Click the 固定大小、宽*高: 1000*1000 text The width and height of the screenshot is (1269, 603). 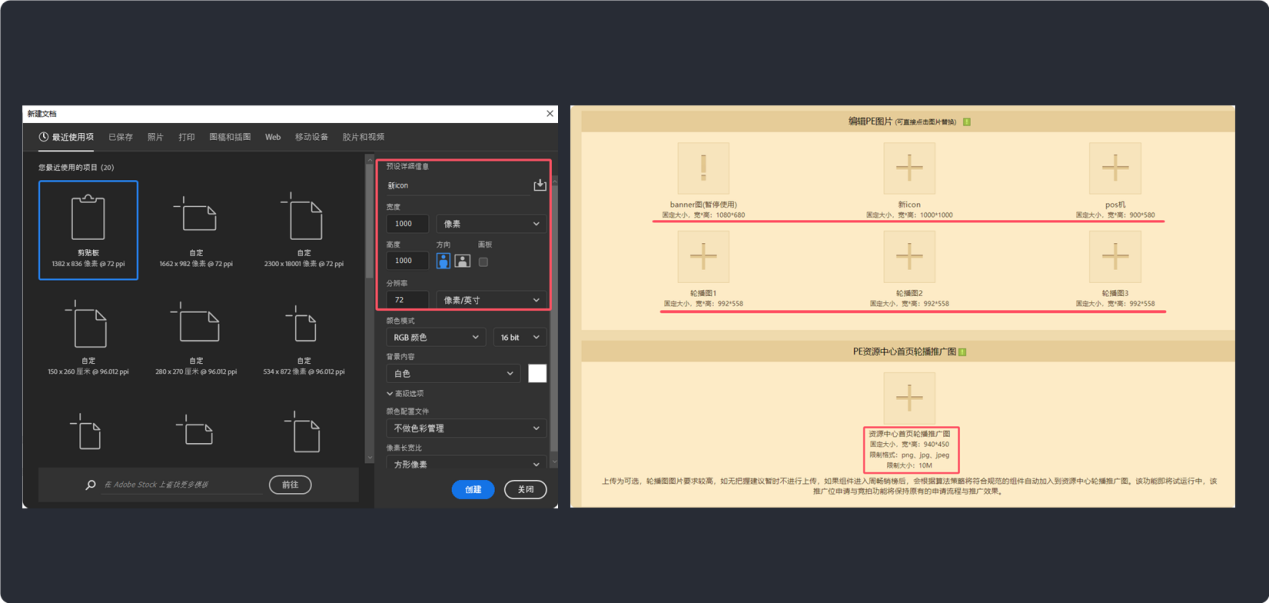click(x=909, y=215)
